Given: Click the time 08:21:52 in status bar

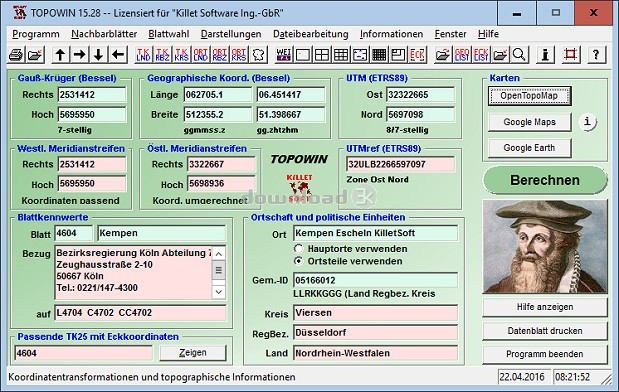Looking at the screenshot, I should pyautogui.click(x=573, y=377).
